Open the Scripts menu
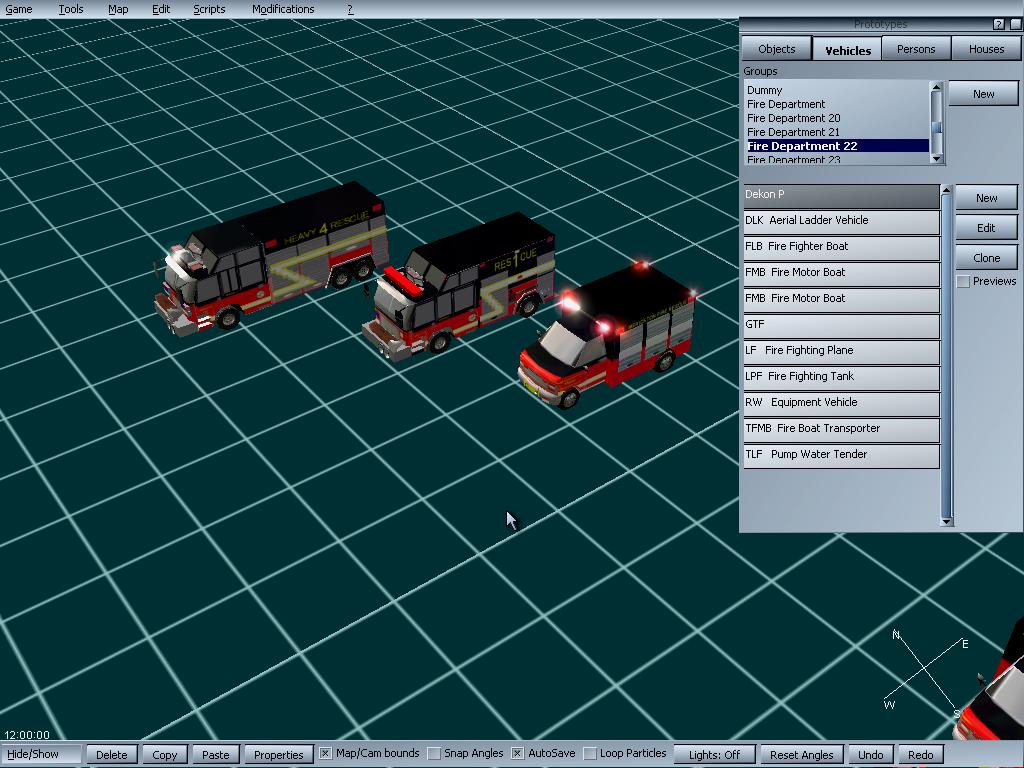 pos(209,9)
